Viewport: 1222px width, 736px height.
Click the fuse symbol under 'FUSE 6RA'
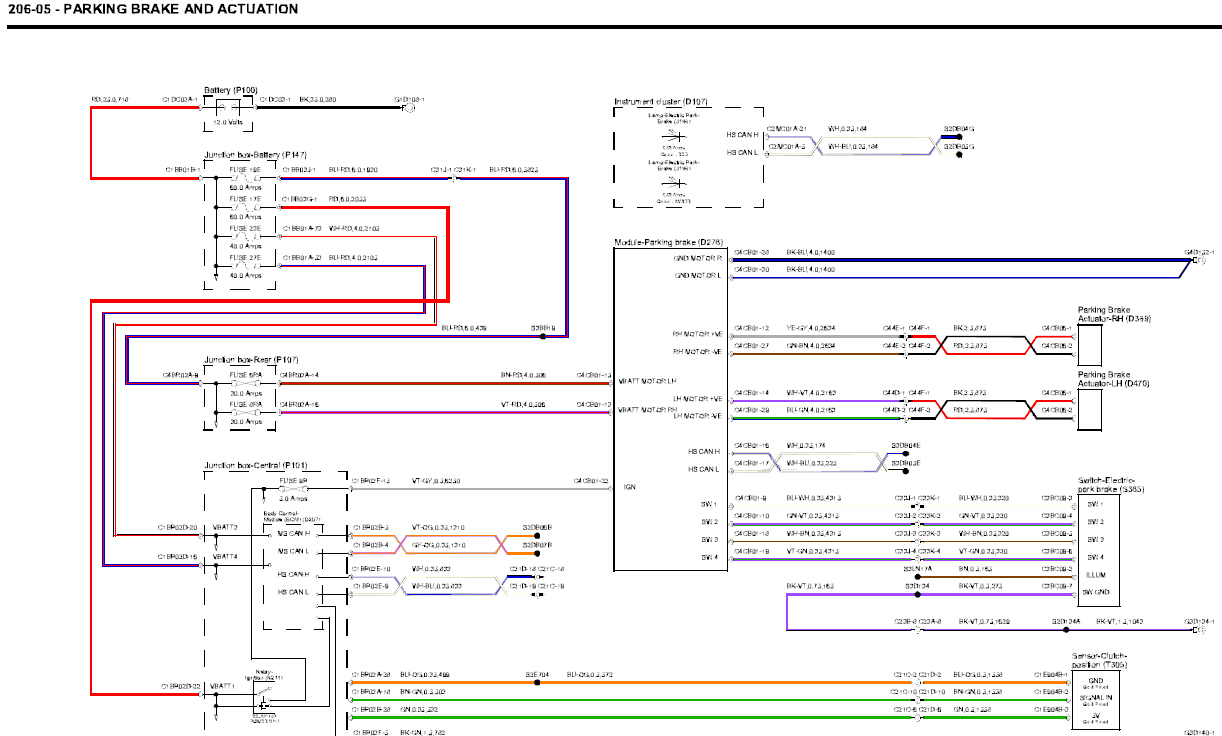(x=246, y=384)
